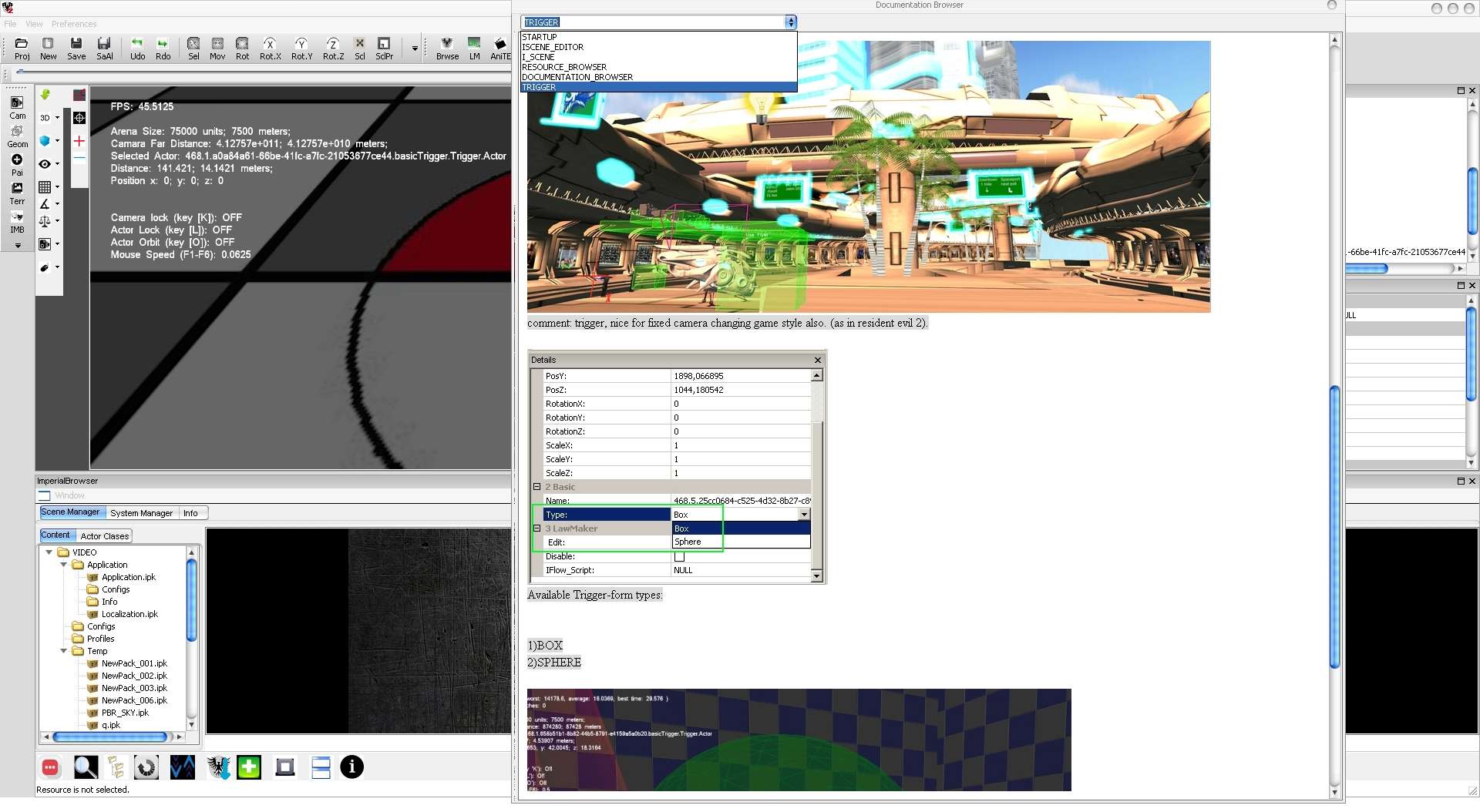Choose RESOURCE_BROWSER from the topic list
Image resolution: width=1480 pixels, height=812 pixels.
pyautogui.click(x=658, y=67)
